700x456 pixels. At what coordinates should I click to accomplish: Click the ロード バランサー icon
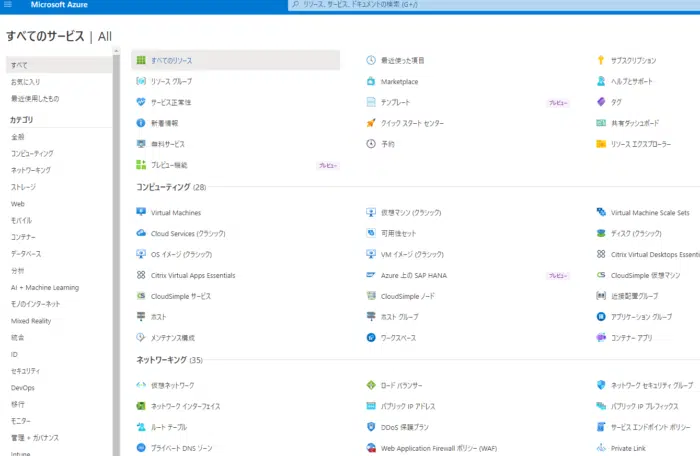click(x=371, y=385)
